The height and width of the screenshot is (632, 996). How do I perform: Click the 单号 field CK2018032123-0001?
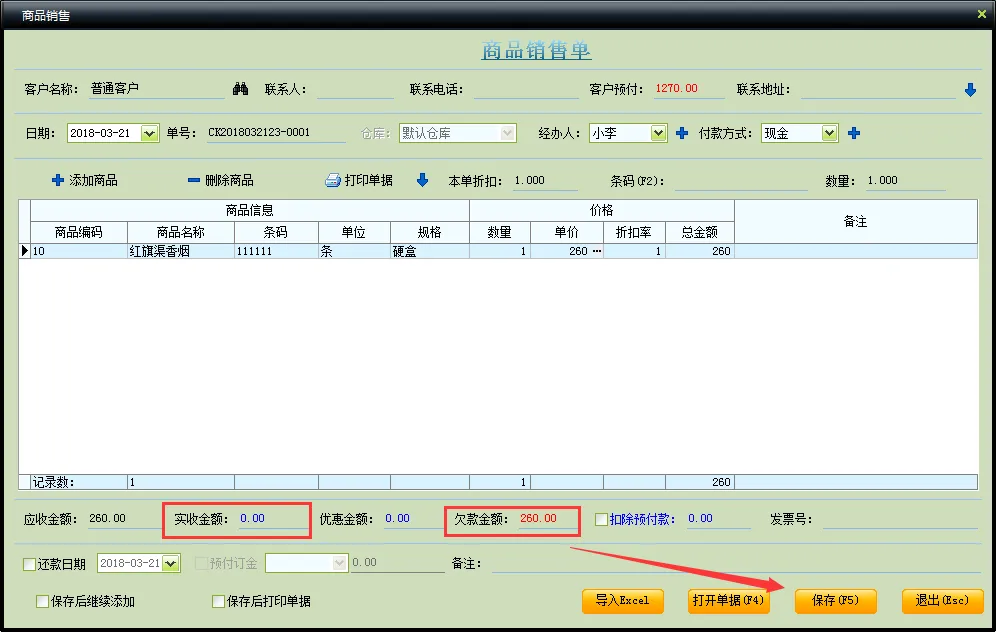click(x=276, y=133)
